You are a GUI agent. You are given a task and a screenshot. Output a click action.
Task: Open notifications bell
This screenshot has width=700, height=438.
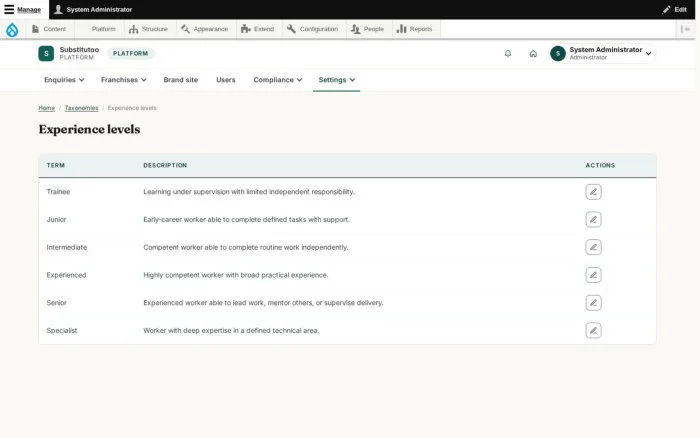click(x=508, y=54)
